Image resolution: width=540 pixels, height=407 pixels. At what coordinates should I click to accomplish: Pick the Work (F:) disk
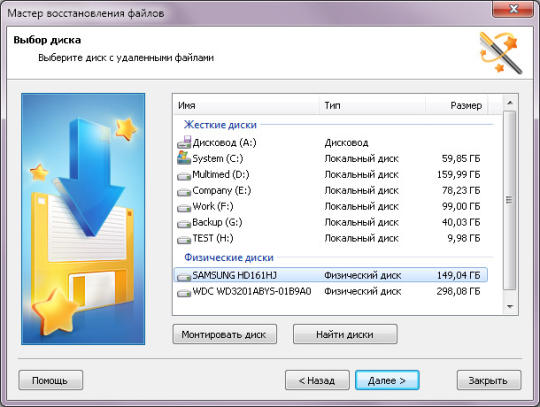[x=212, y=206]
